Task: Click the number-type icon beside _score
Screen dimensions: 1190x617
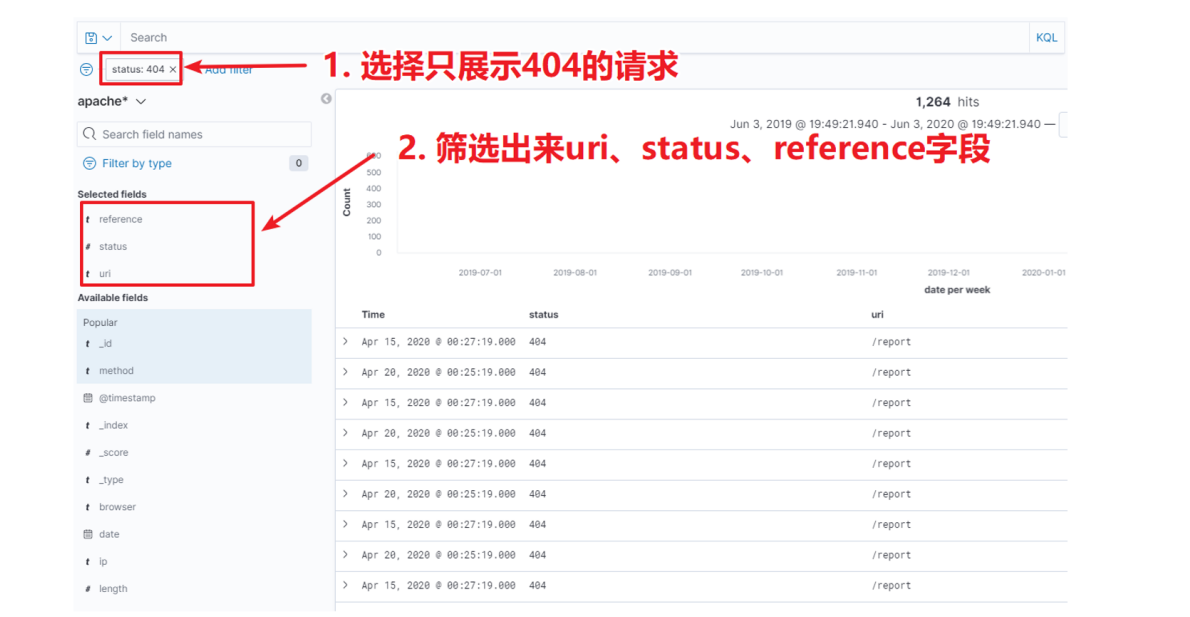Action: point(88,453)
